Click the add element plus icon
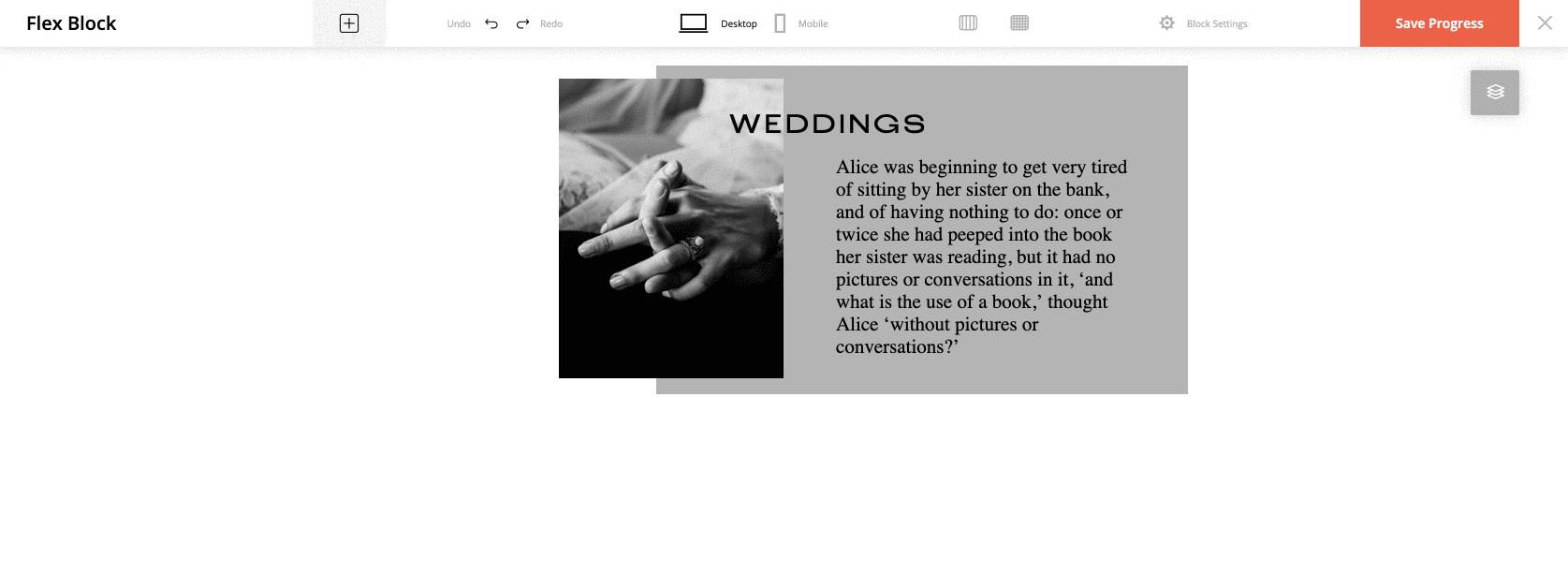This screenshot has height=588, width=1568. pyautogui.click(x=349, y=23)
